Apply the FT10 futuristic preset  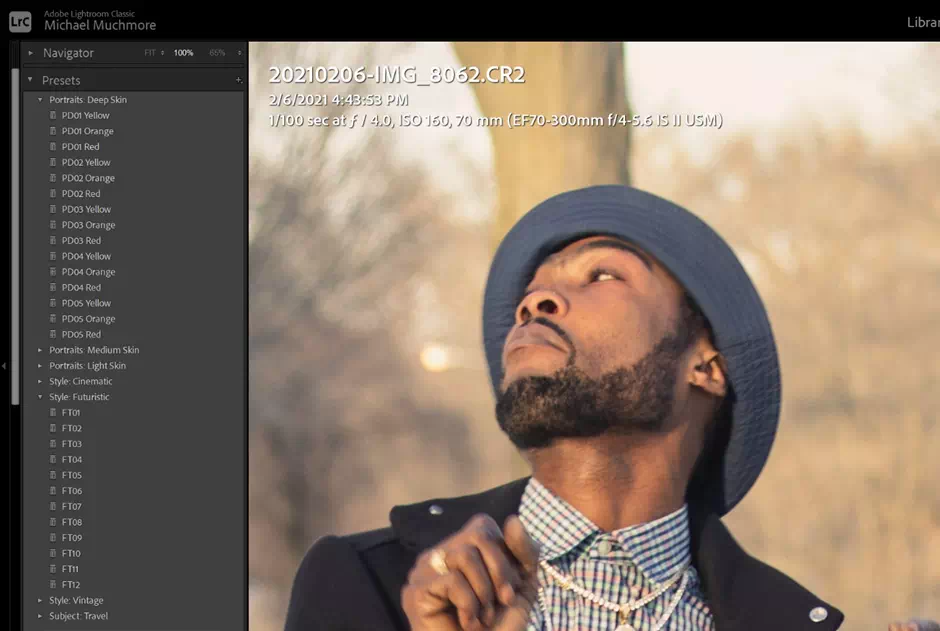[71, 553]
